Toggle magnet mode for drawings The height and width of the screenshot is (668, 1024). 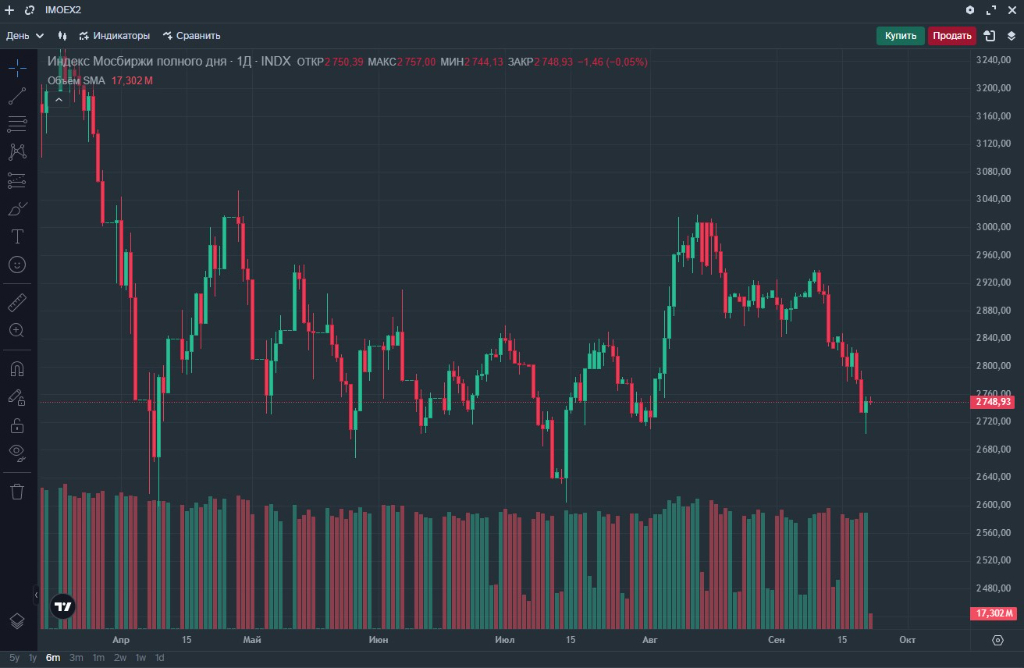17,368
